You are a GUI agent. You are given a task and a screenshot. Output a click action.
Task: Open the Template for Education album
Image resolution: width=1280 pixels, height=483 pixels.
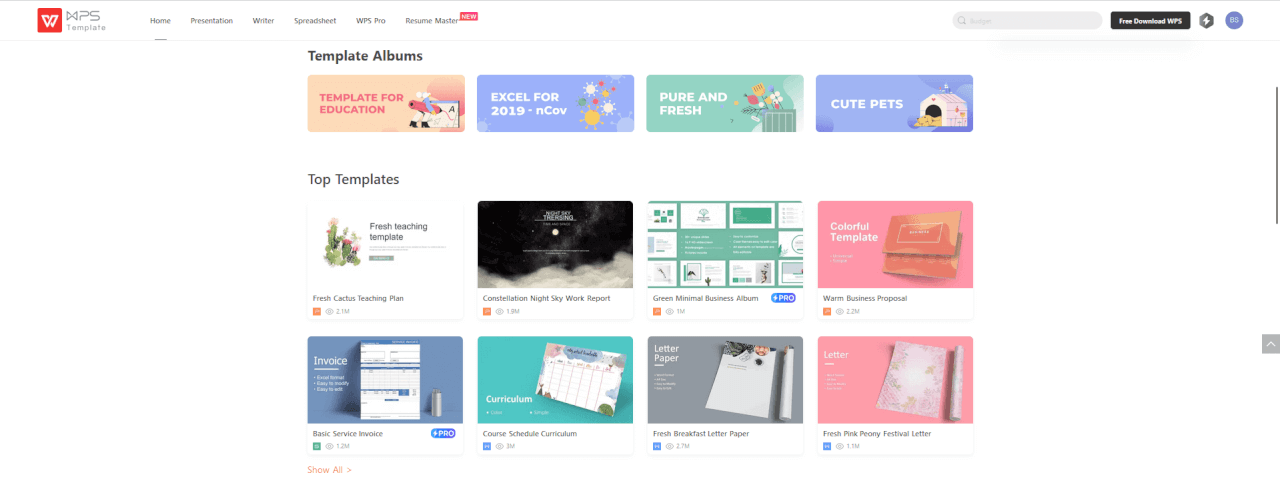click(x=386, y=103)
